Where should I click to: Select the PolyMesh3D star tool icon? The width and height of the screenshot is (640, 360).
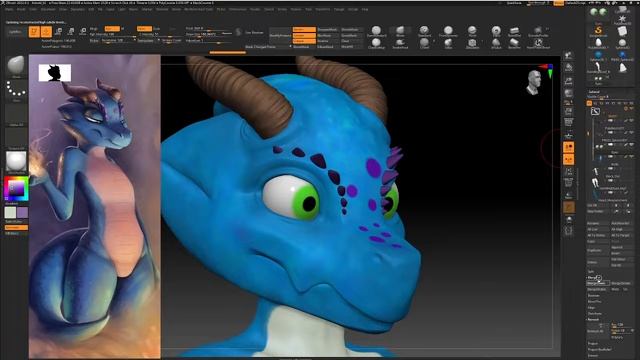click(x=622, y=19)
